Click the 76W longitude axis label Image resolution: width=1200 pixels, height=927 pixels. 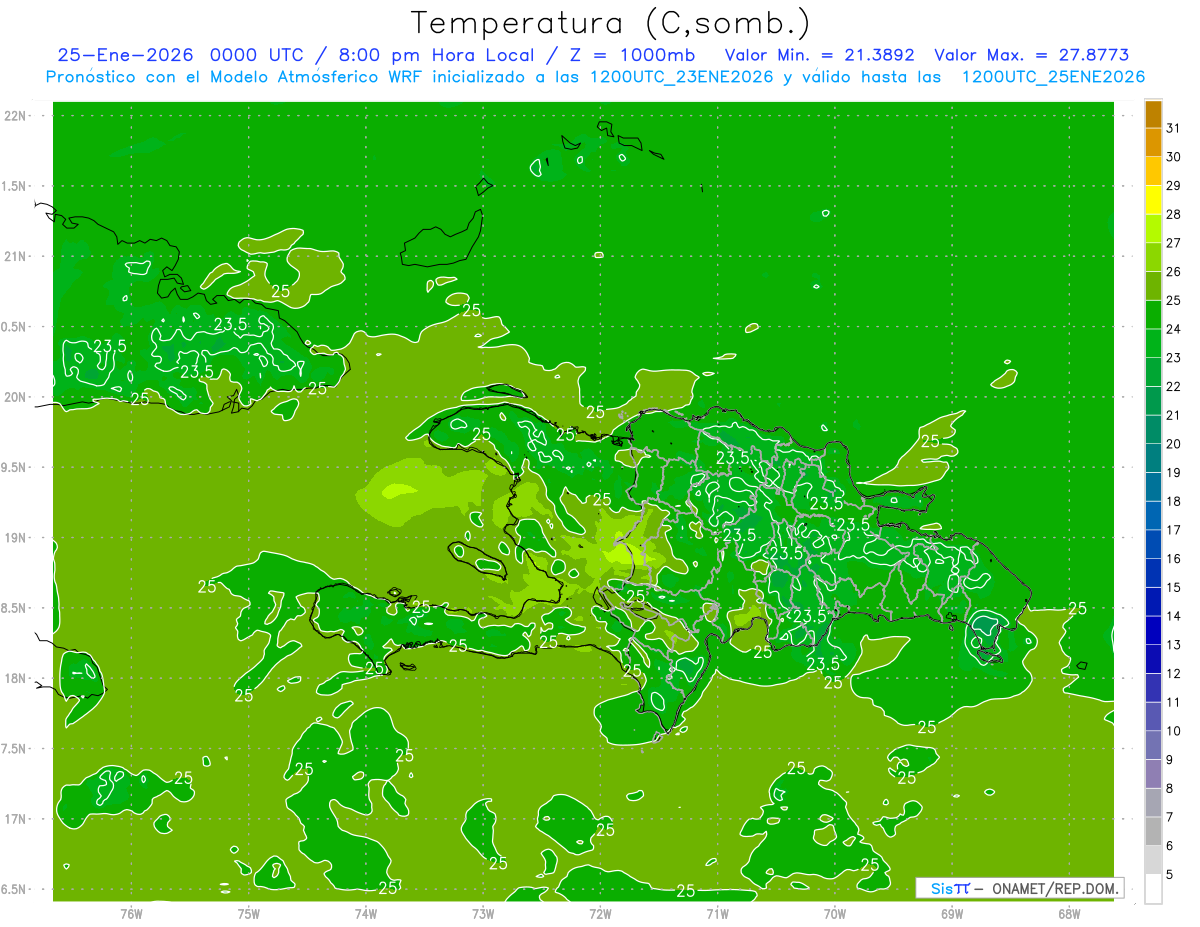tap(131, 914)
